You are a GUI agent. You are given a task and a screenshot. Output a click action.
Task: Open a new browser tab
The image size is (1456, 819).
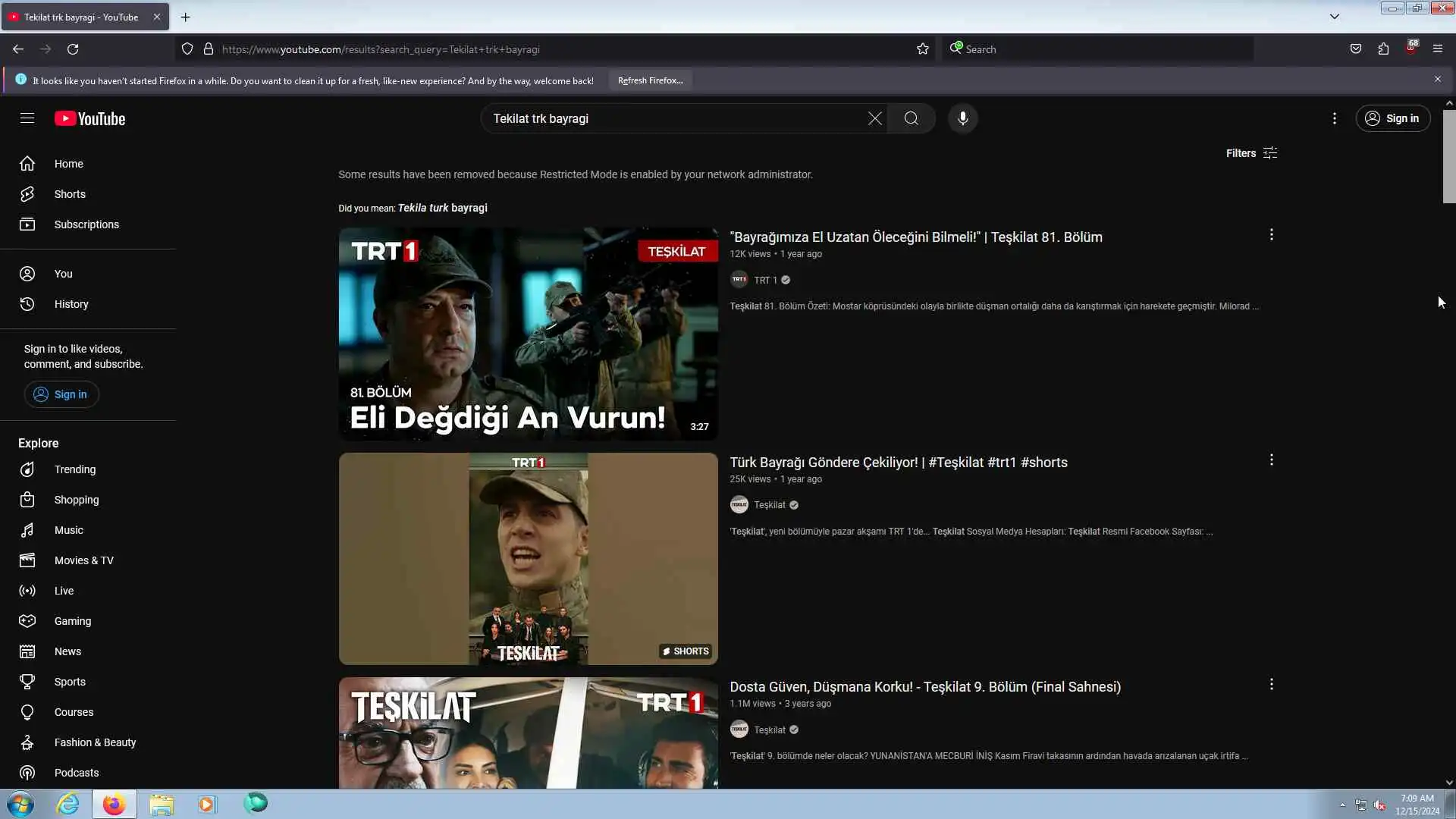(185, 17)
